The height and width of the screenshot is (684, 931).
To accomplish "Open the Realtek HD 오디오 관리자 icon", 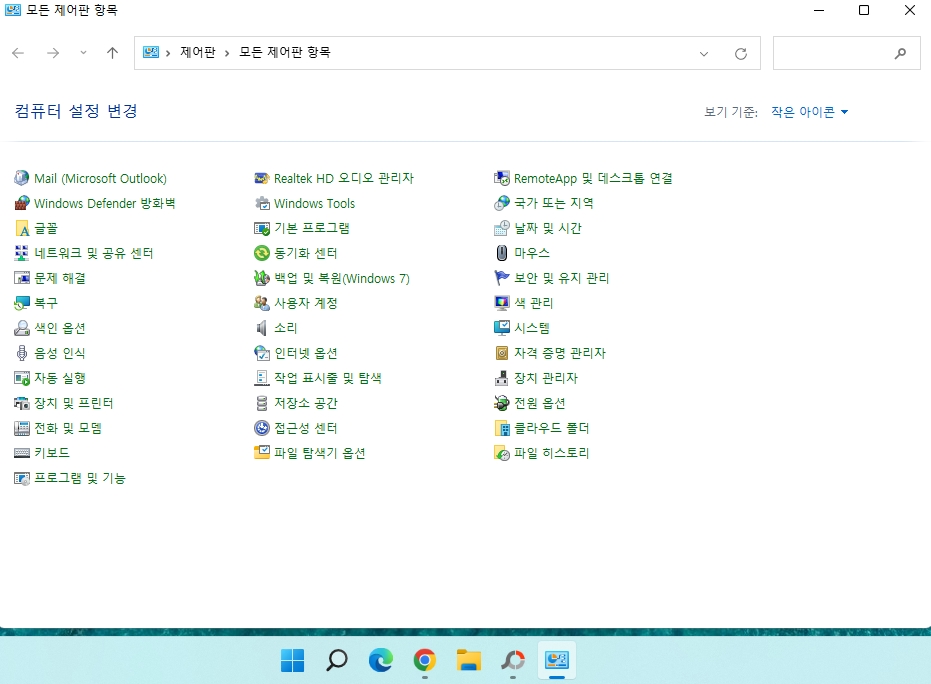I will pyautogui.click(x=261, y=178).
